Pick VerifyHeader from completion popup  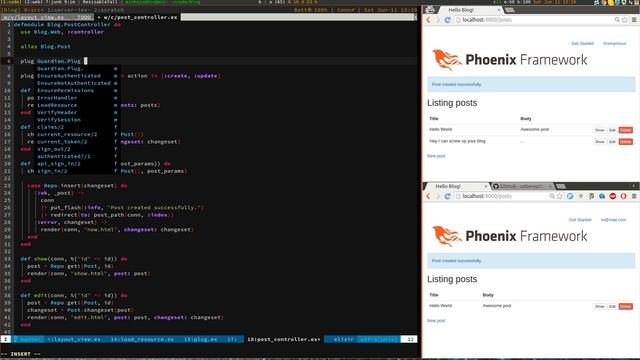click(x=77, y=112)
